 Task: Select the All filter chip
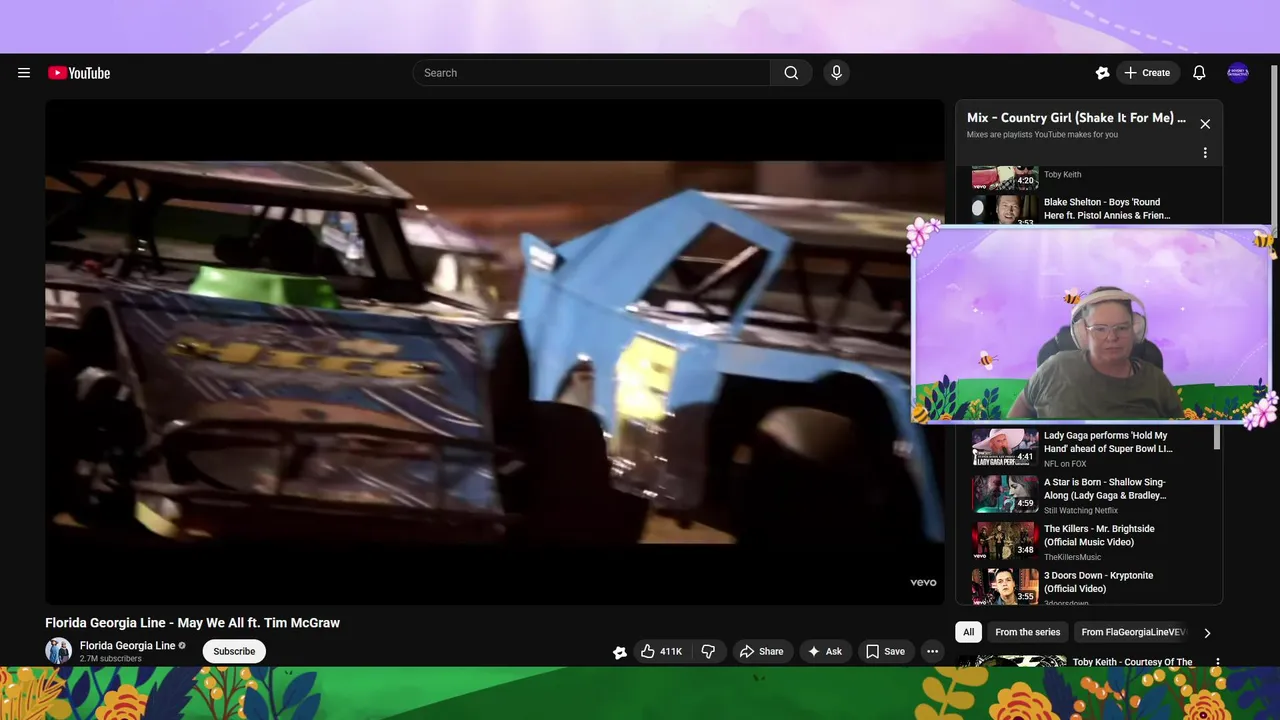(x=968, y=632)
